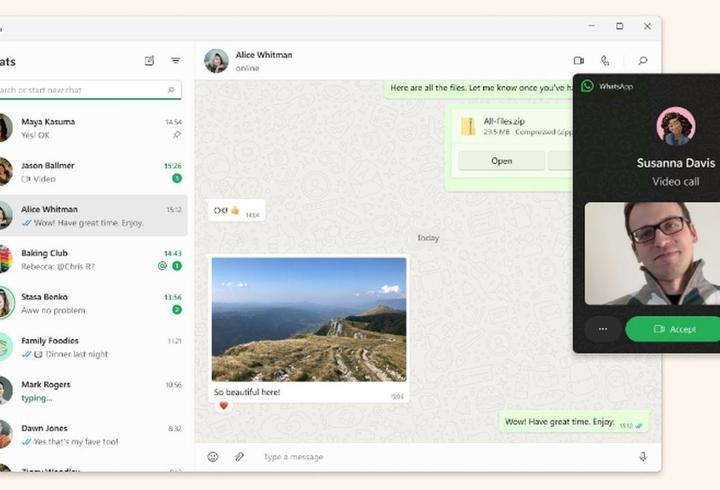Click the Susanna Davis caller name
The height and width of the screenshot is (490, 720).
click(675, 163)
